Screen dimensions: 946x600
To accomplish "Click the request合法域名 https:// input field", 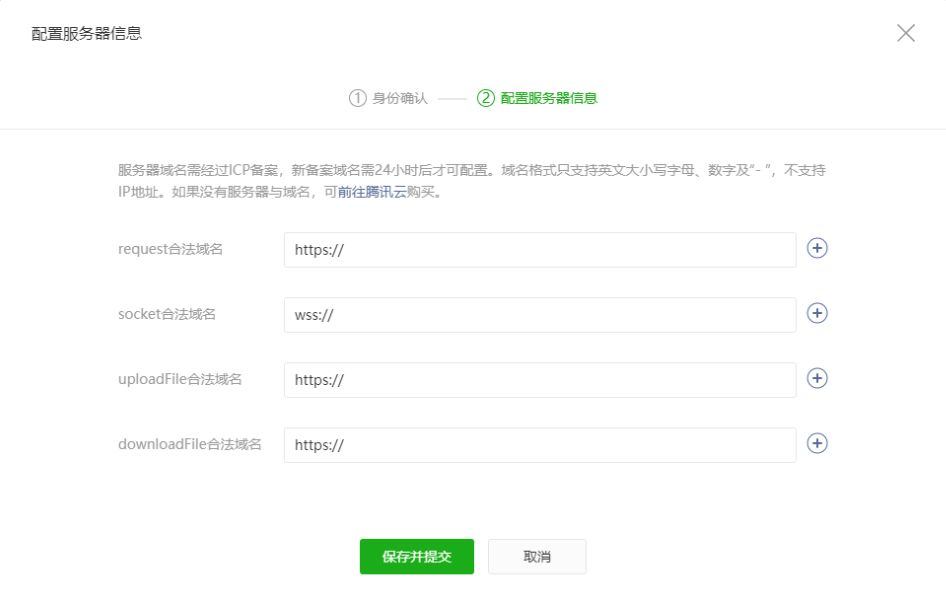I will 540,250.
